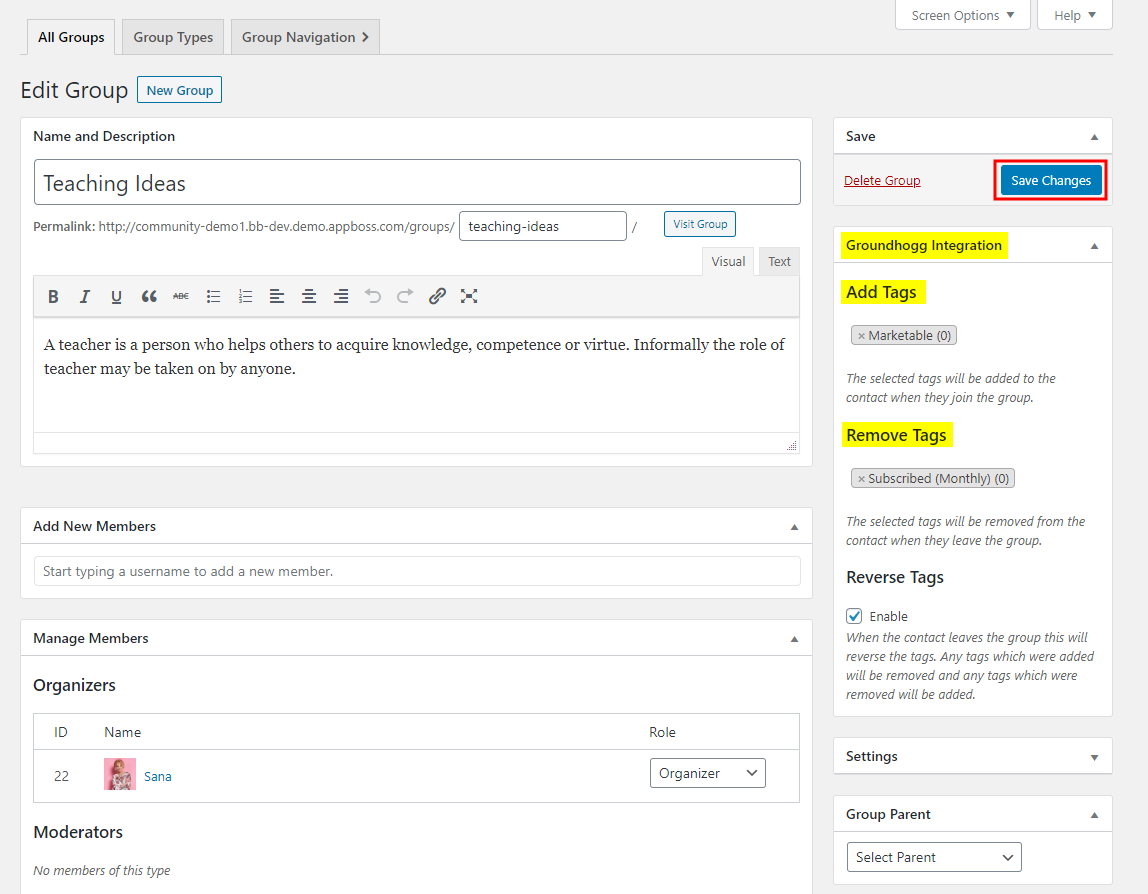
Task: Apply strikethrough formatting
Action: (181, 296)
